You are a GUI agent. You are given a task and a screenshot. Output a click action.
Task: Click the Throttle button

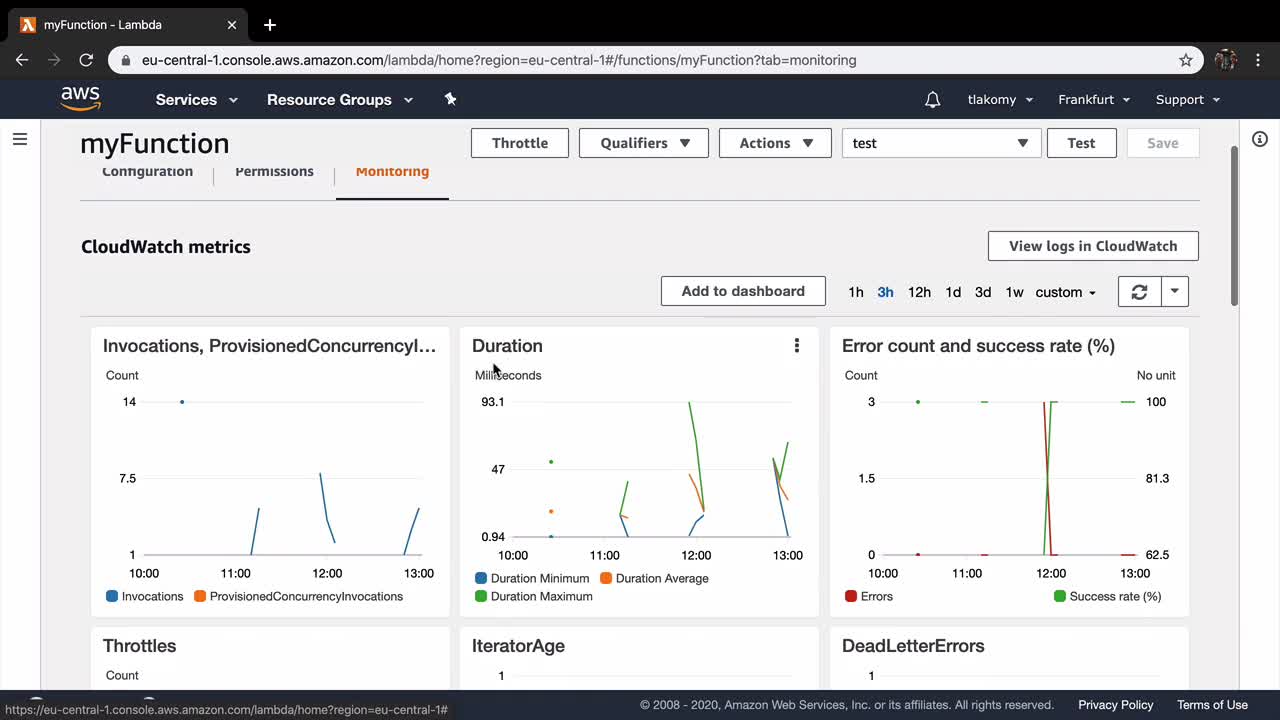[x=520, y=143]
